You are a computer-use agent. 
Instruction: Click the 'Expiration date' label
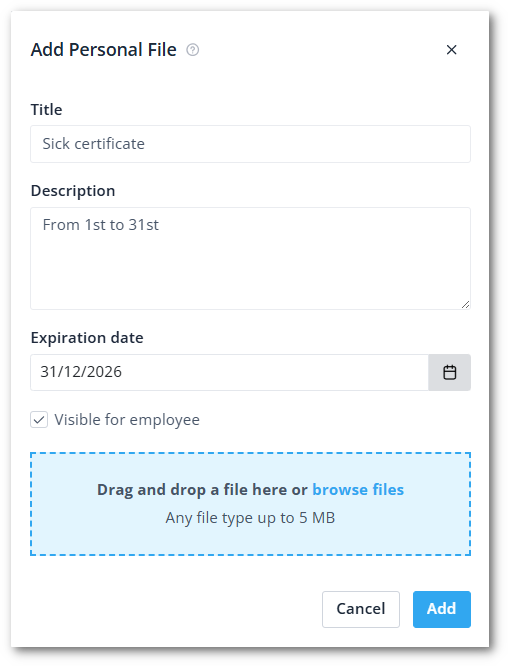coord(87,338)
